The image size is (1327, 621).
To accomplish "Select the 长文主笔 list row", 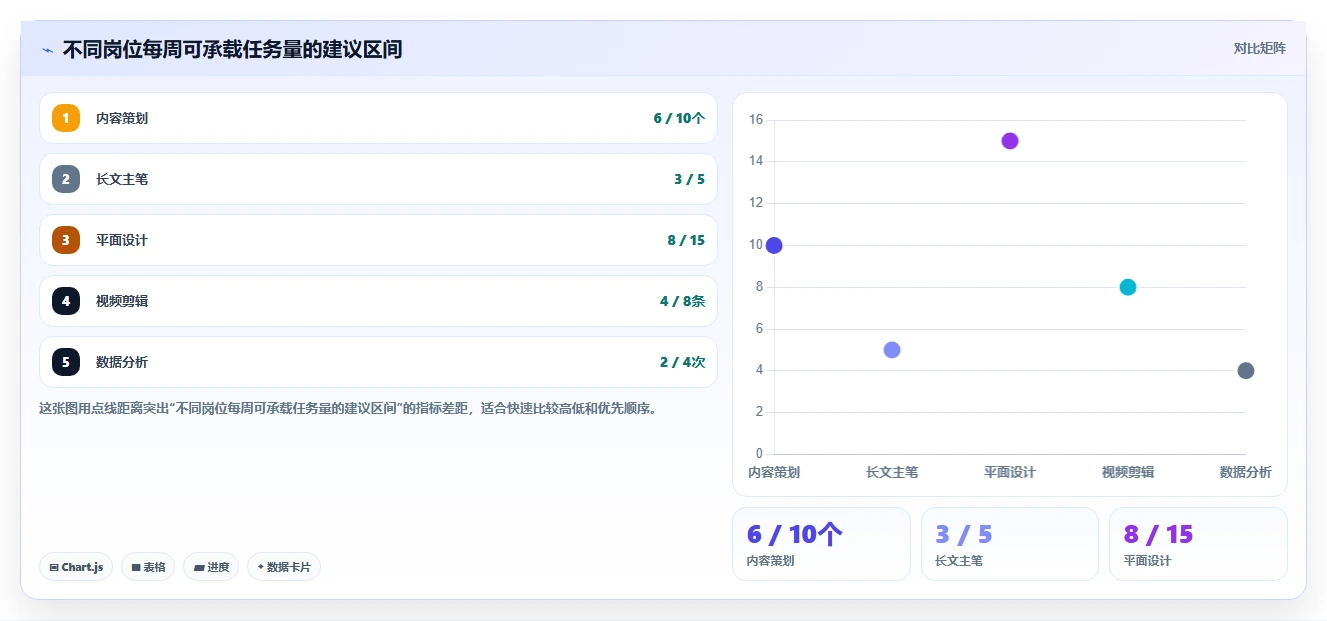I will click(x=378, y=179).
